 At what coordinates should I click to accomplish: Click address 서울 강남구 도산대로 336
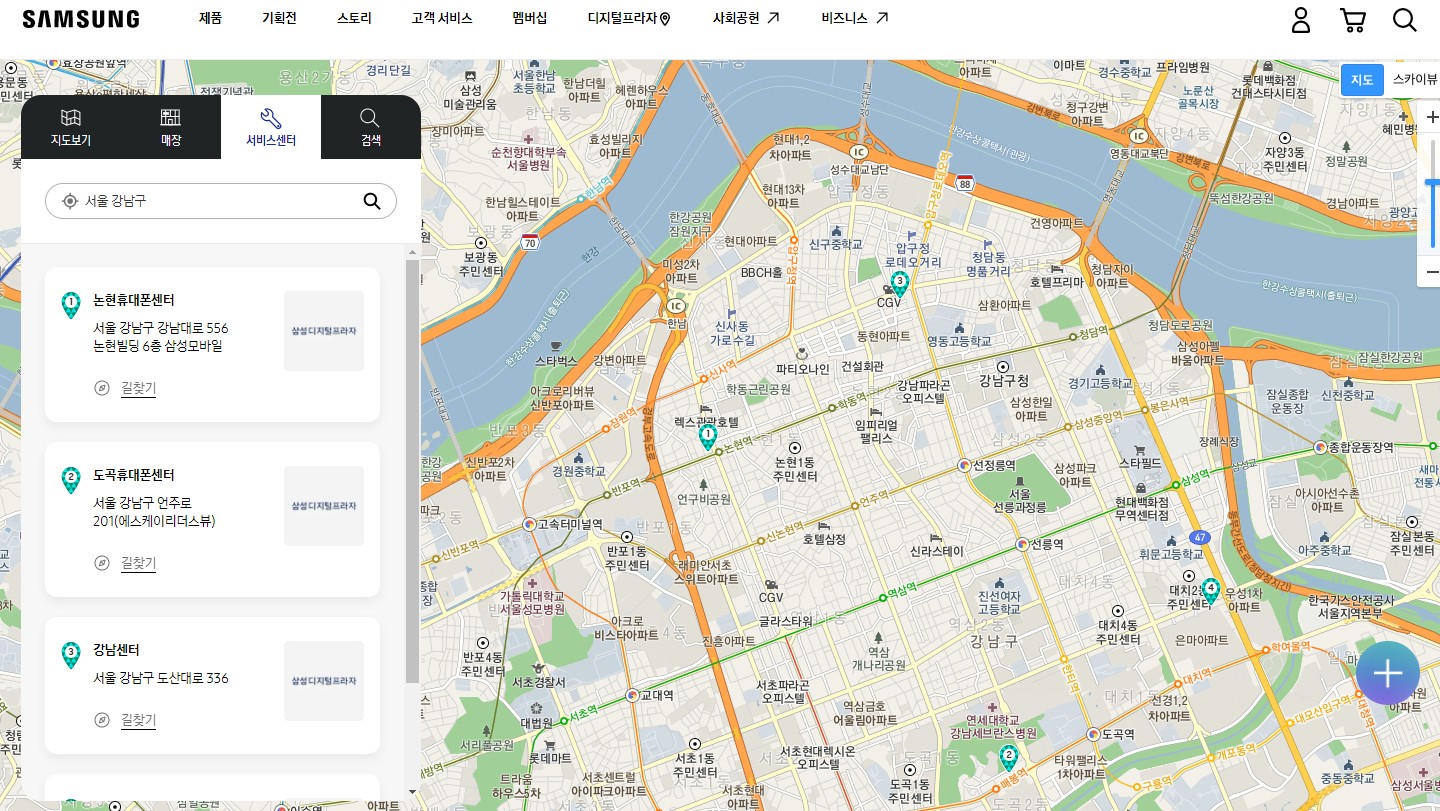pyautogui.click(x=161, y=678)
